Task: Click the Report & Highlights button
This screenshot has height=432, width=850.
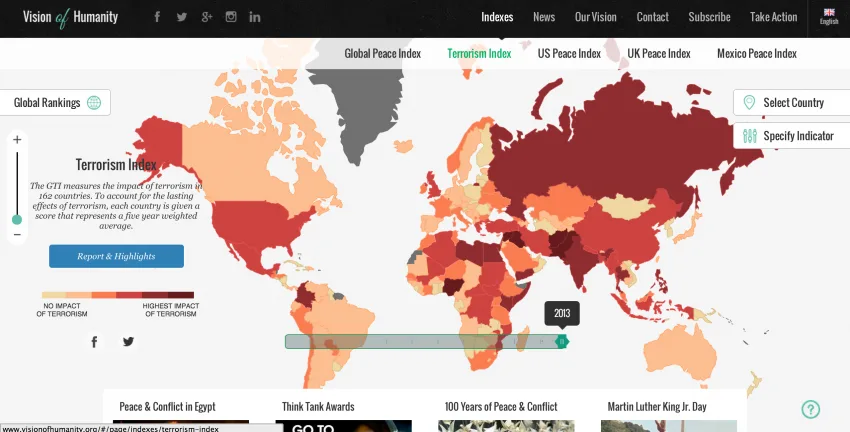Action: [116, 256]
